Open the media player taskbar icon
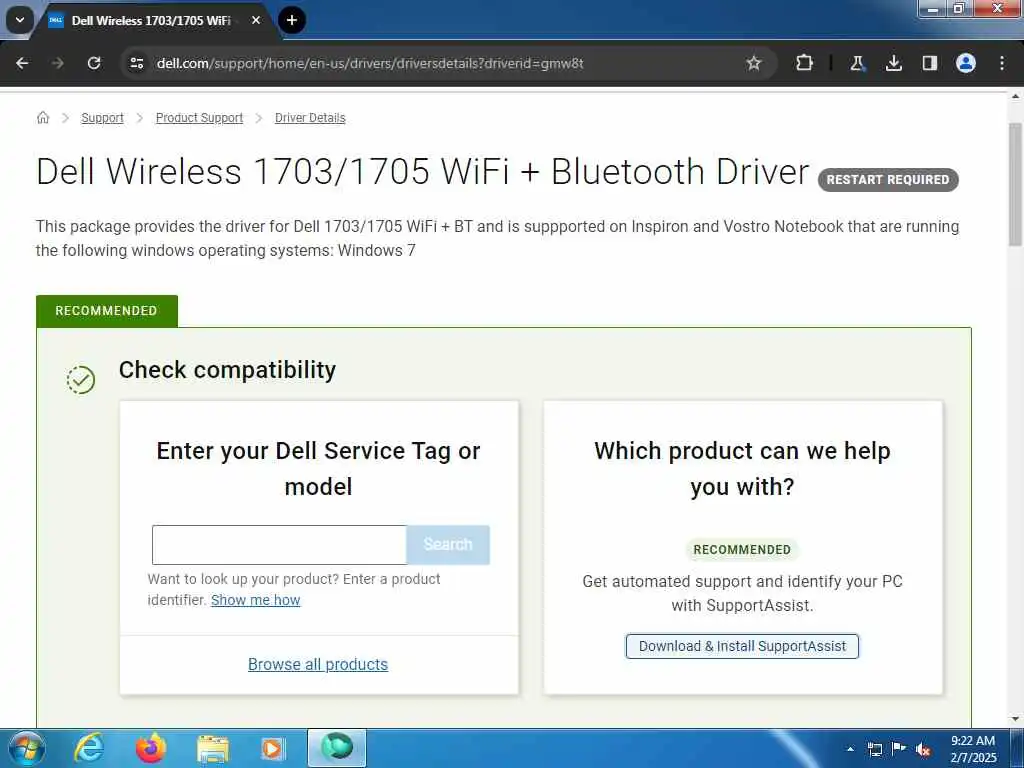This screenshot has width=1024, height=768. click(274, 748)
